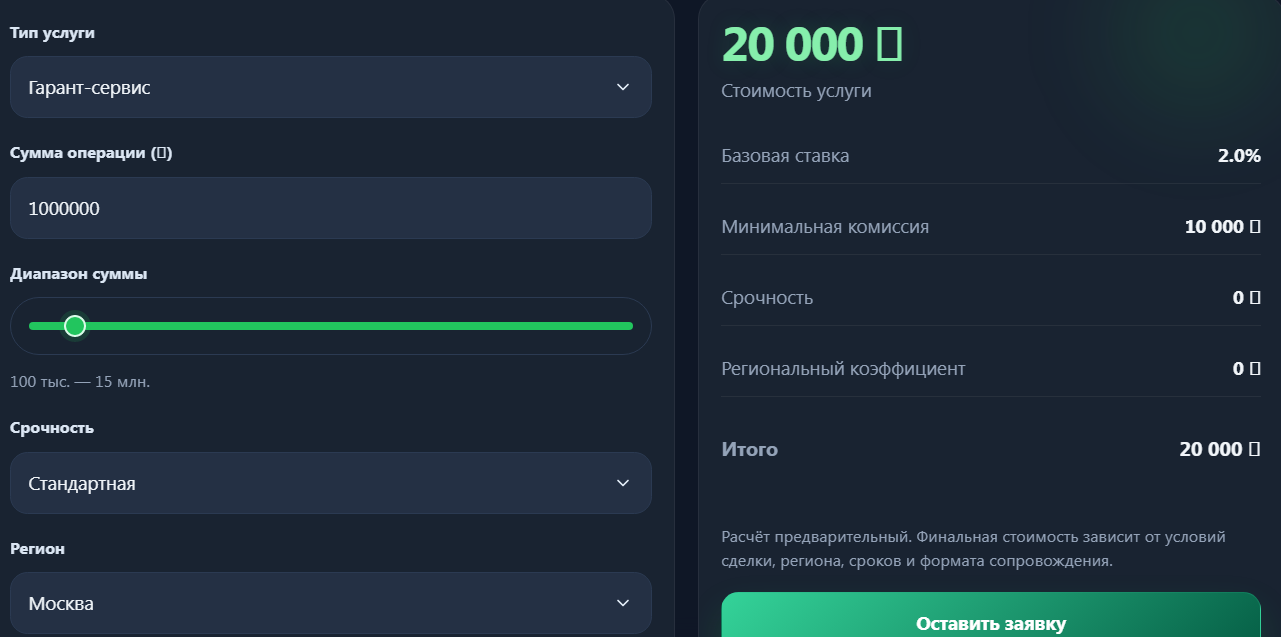Click the "Итого" total row

pos(990,449)
